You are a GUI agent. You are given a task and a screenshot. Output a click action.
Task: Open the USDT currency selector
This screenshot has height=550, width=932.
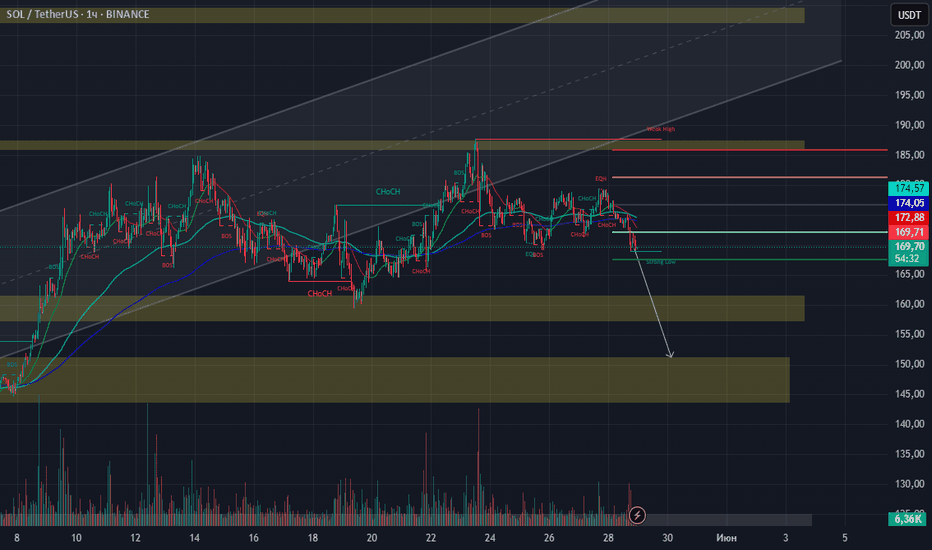coord(909,15)
